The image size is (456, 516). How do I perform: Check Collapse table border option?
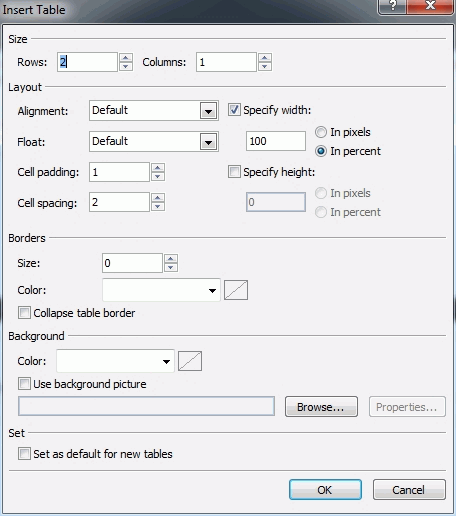[x=24, y=313]
